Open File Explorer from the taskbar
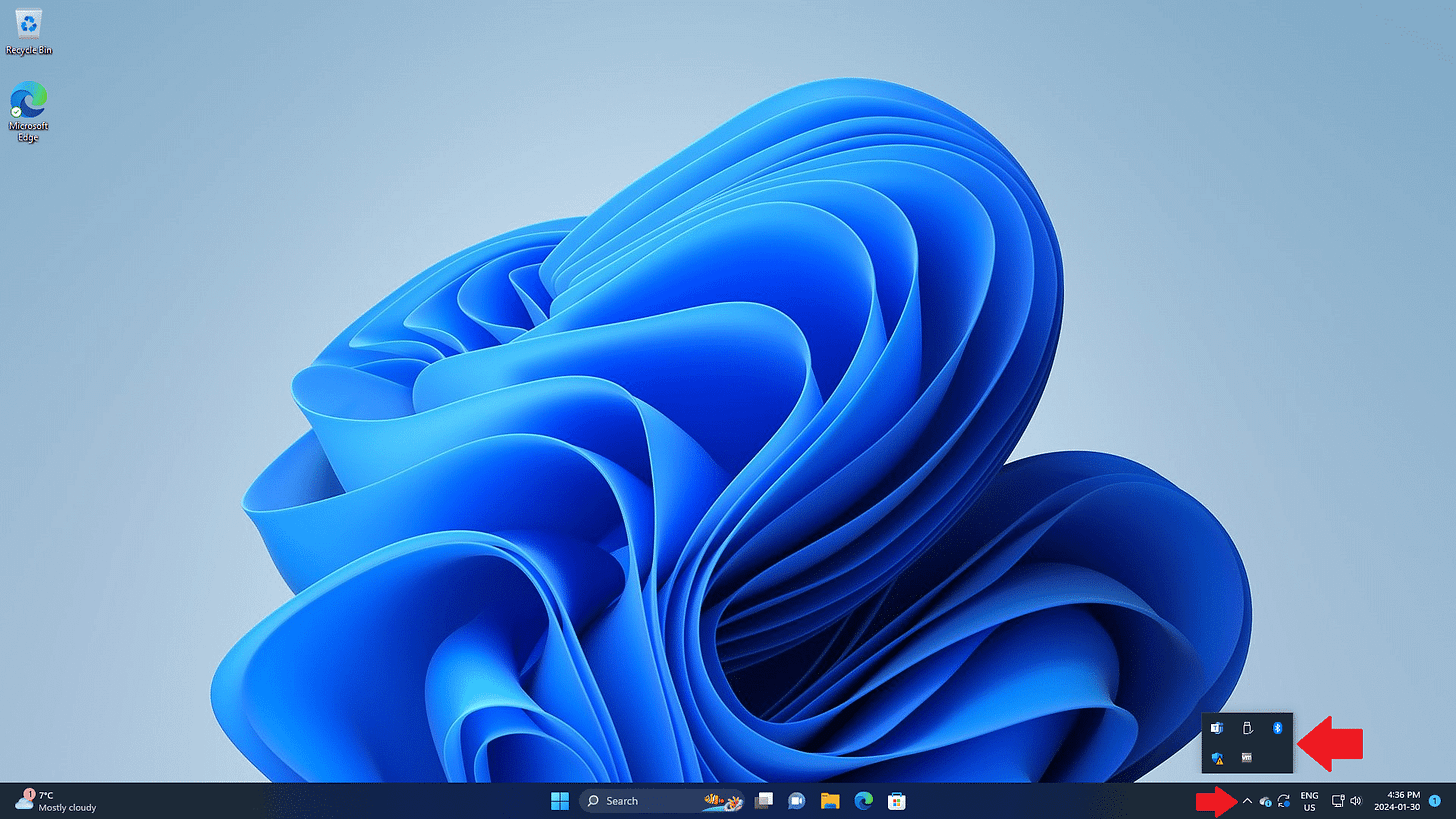The image size is (1456, 819). point(829,800)
